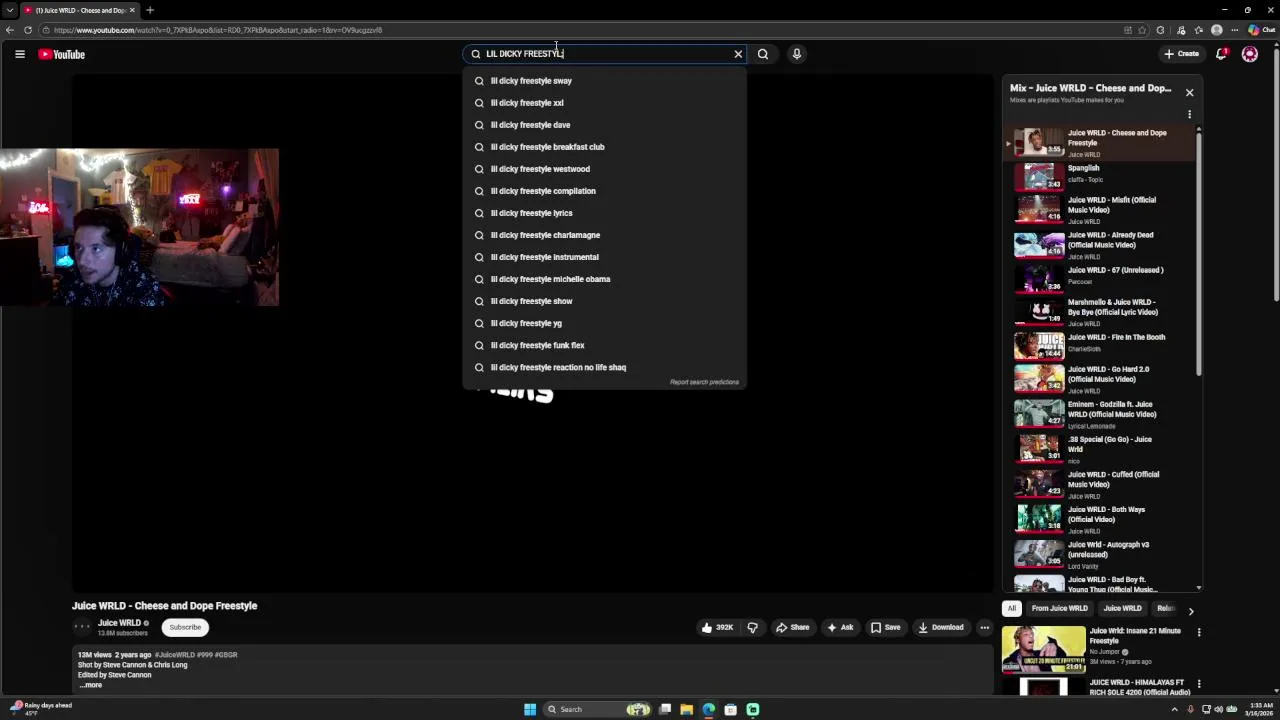Save the video to playlist
The width and height of the screenshot is (1280, 720).
point(885,627)
